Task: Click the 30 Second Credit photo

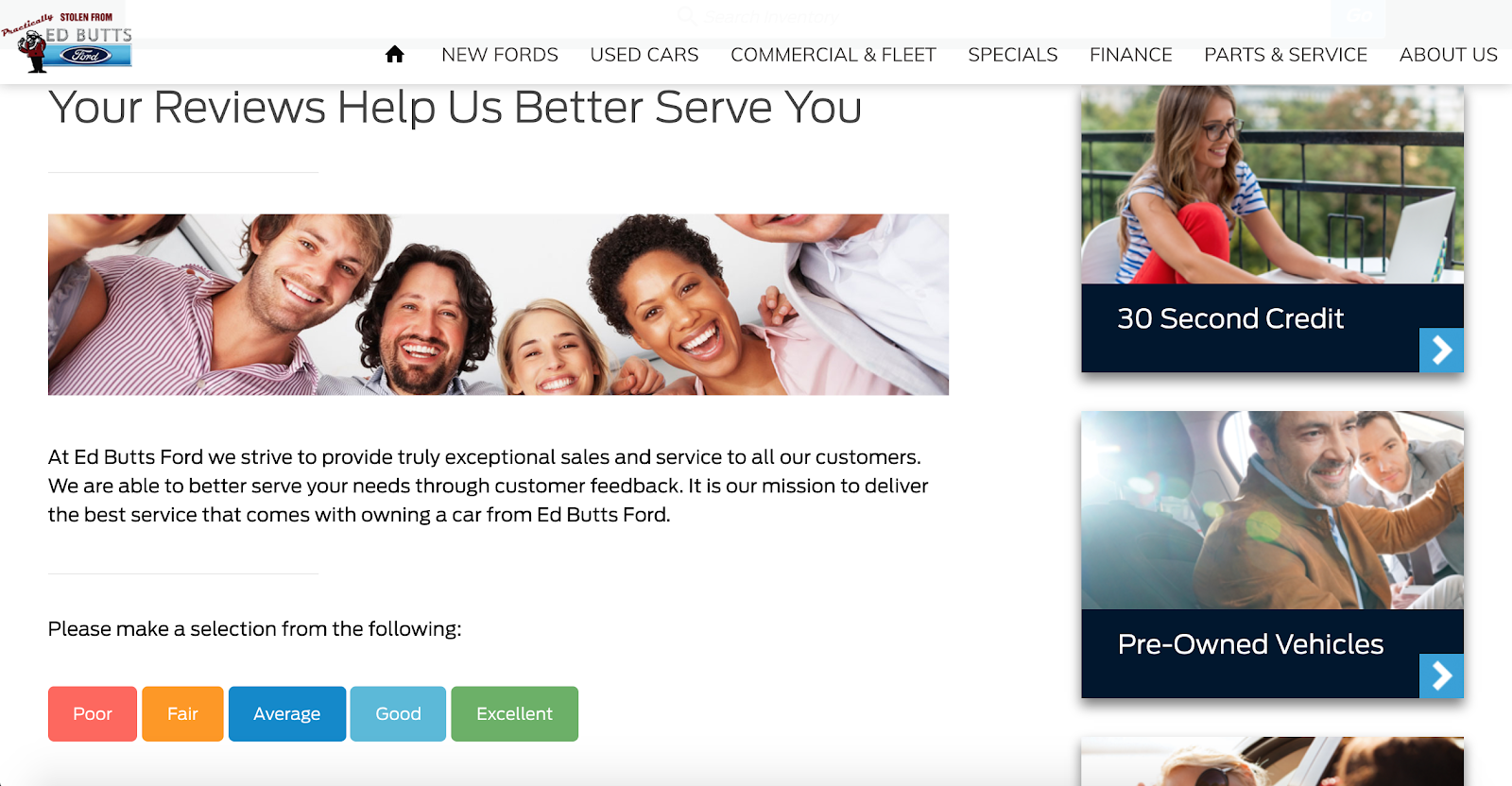Action: click(1273, 185)
